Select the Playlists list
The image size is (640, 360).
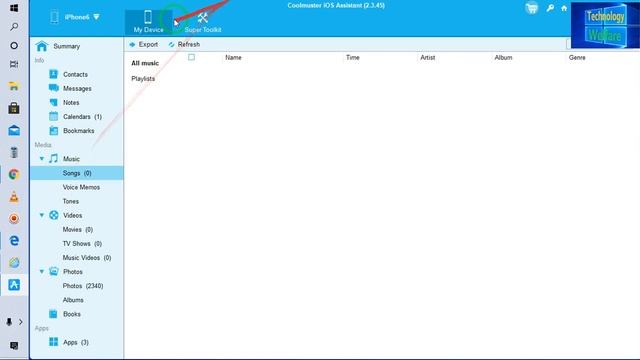(x=143, y=78)
